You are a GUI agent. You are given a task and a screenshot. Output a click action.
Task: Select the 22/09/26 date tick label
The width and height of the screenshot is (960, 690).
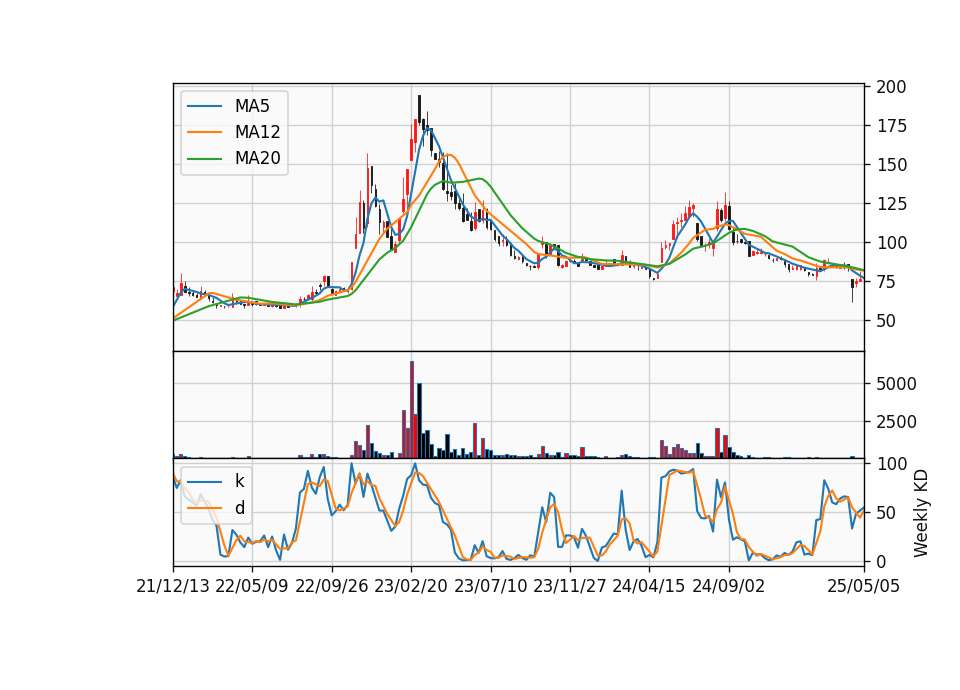coord(332,586)
